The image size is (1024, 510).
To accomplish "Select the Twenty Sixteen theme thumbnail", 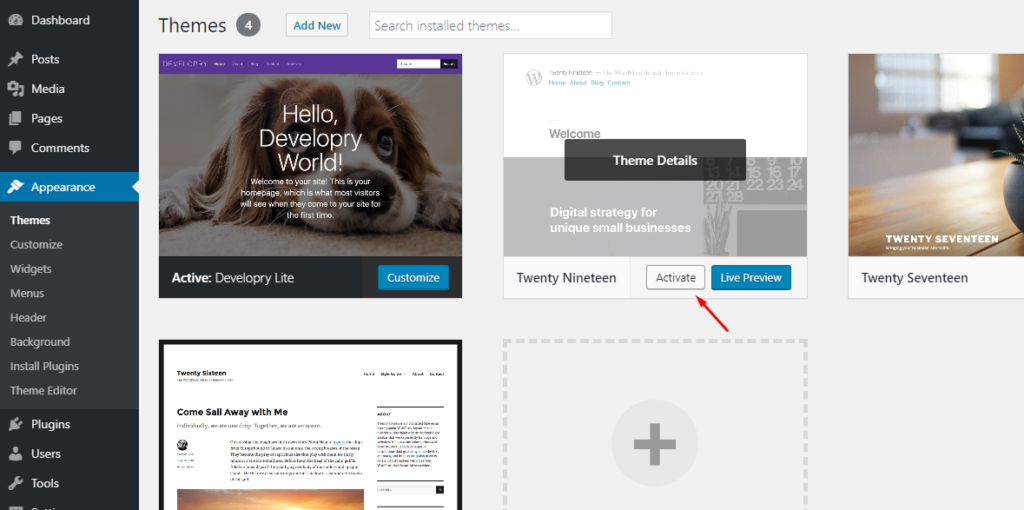I will (x=310, y=424).
